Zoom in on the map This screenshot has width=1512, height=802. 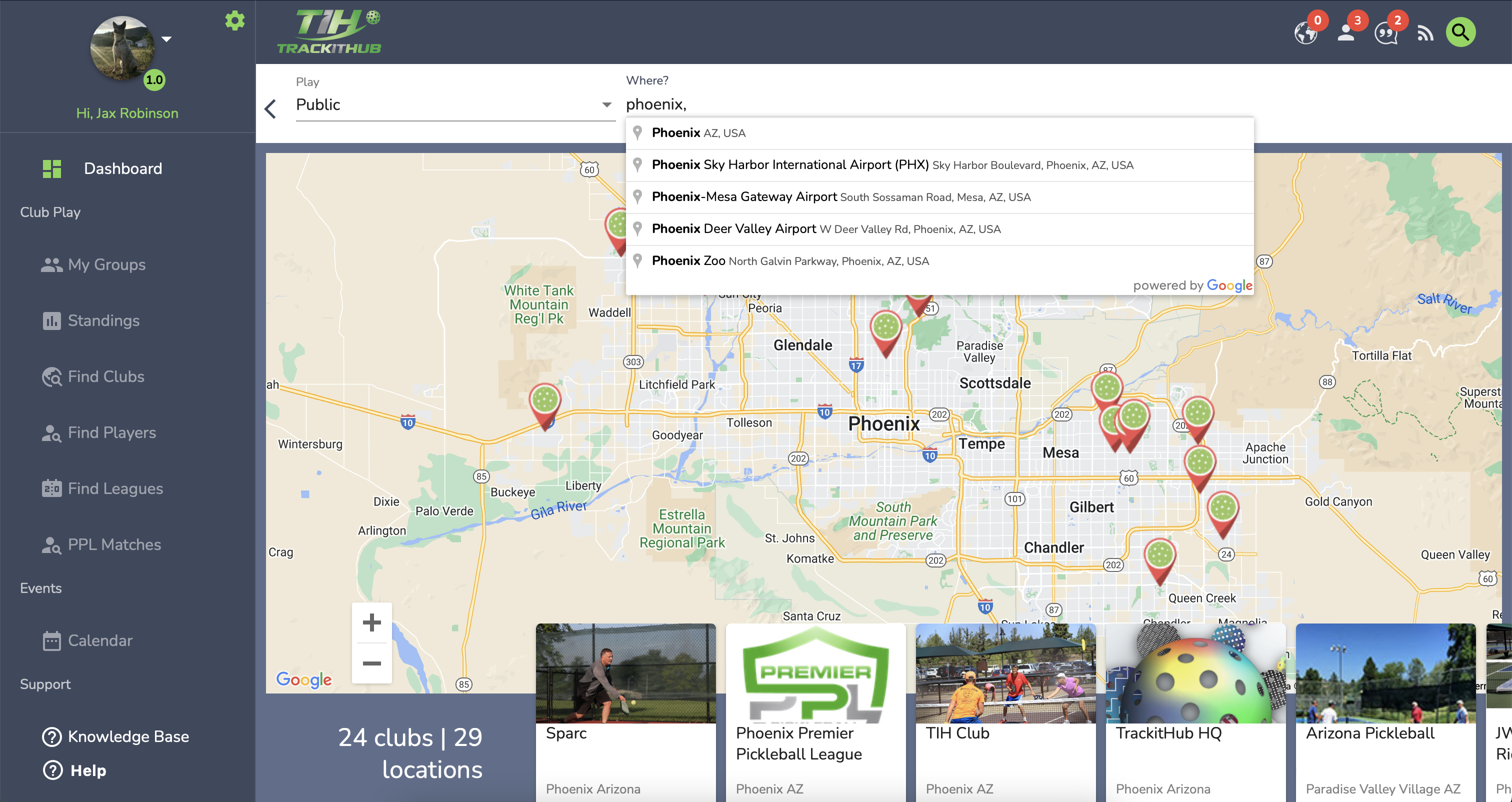371,622
